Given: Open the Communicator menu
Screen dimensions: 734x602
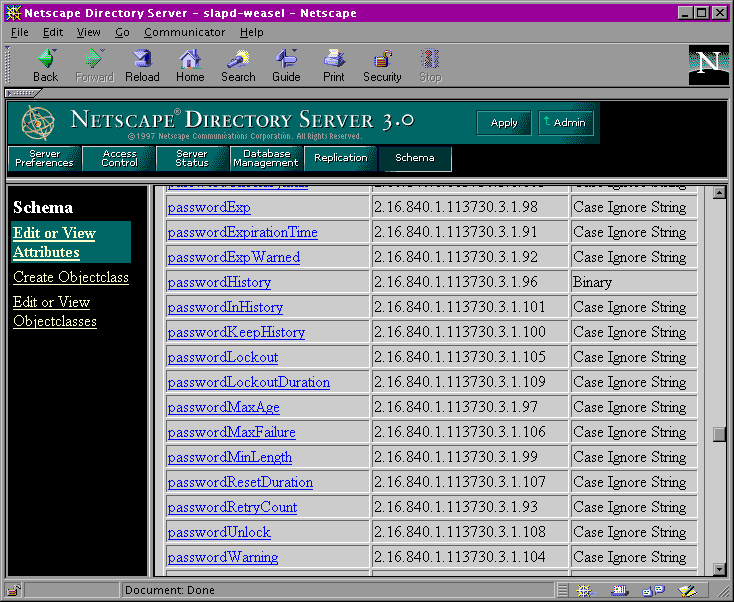Looking at the screenshot, I should click(185, 32).
